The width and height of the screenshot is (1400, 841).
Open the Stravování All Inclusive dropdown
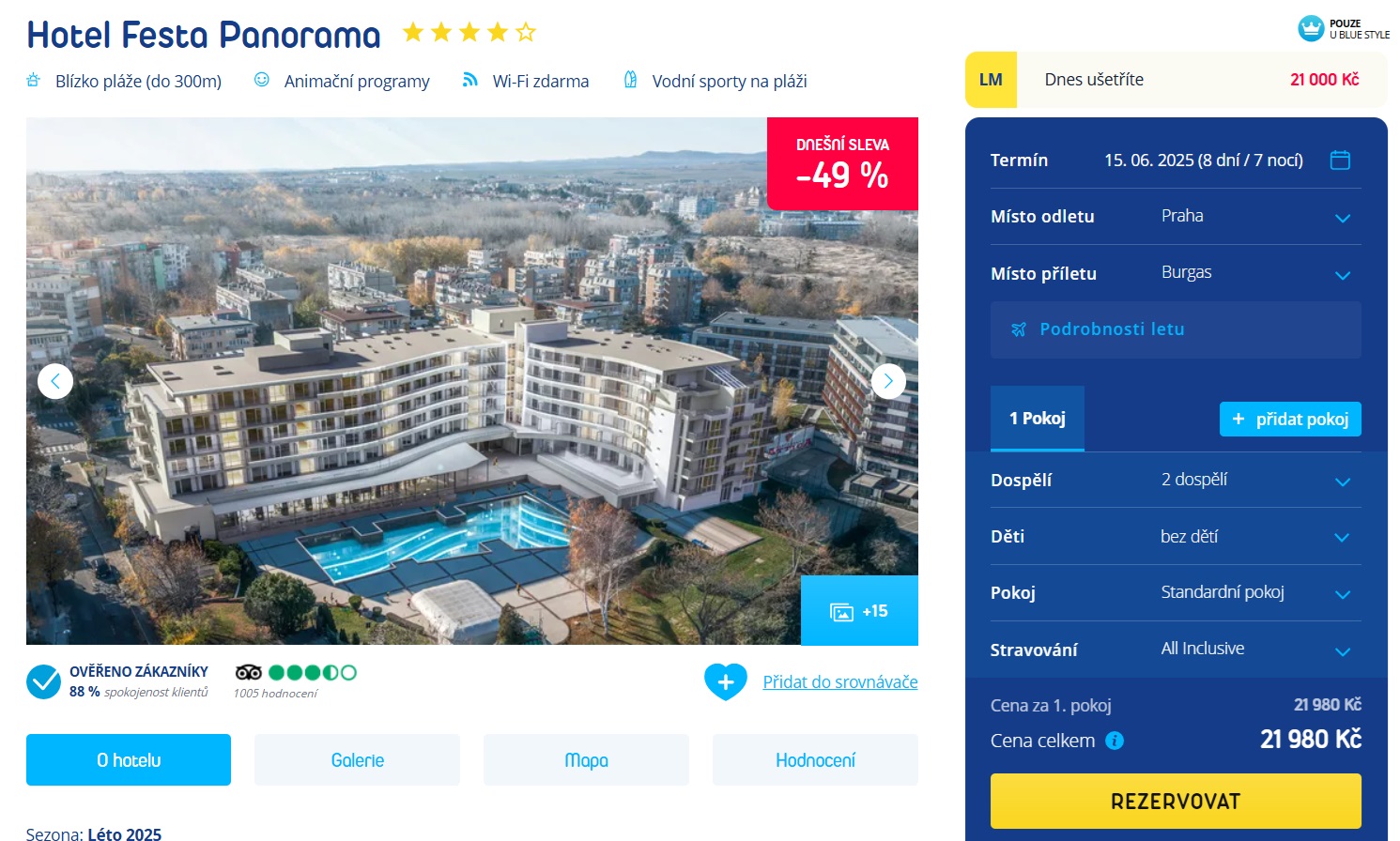point(1176,649)
